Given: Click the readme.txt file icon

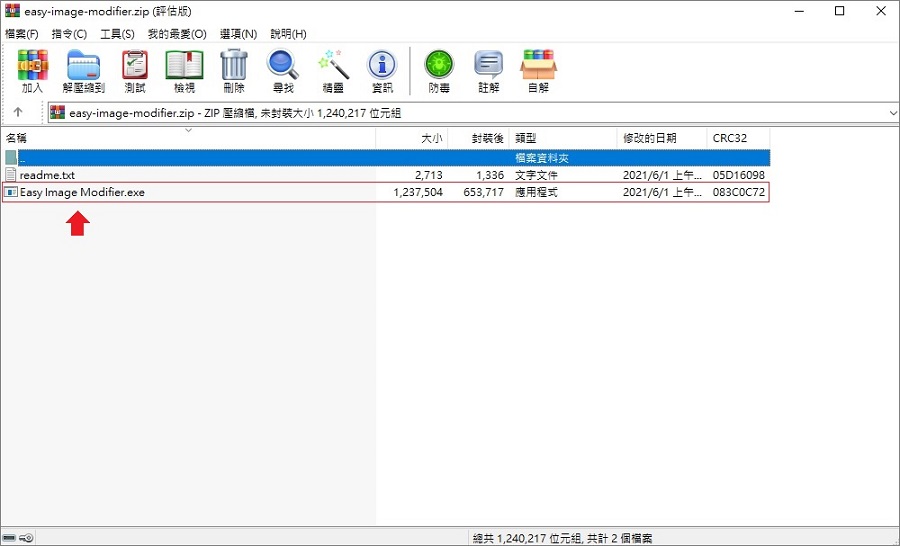Looking at the screenshot, I should click(x=10, y=175).
